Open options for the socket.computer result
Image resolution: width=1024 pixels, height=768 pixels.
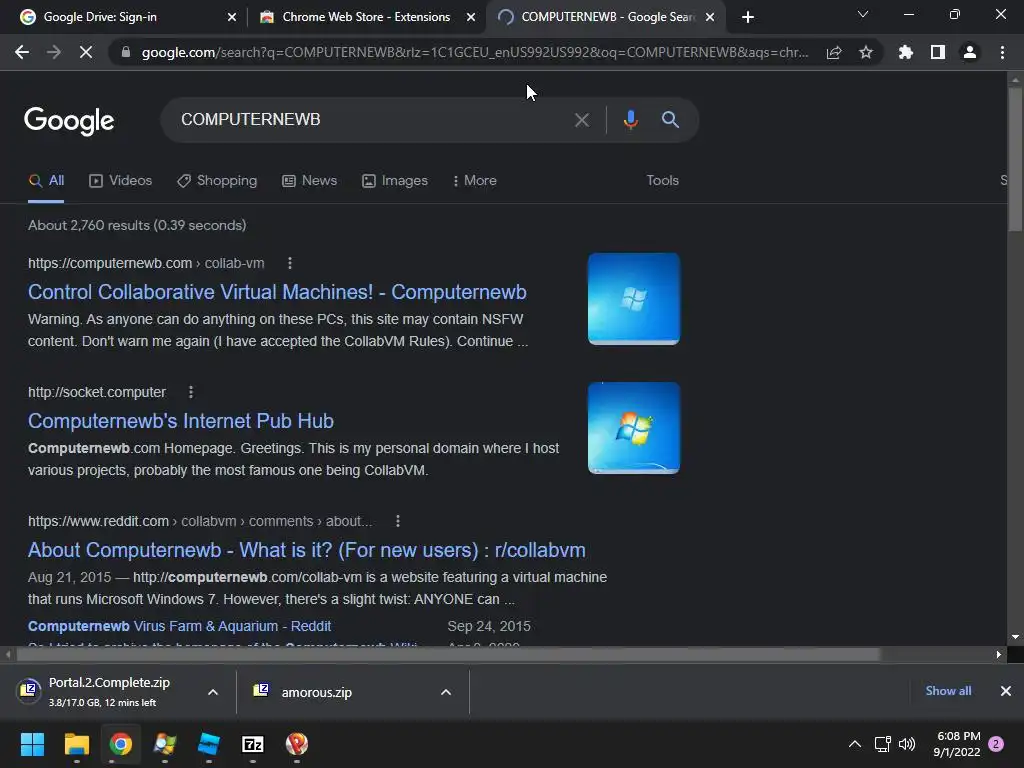tap(191, 392)
